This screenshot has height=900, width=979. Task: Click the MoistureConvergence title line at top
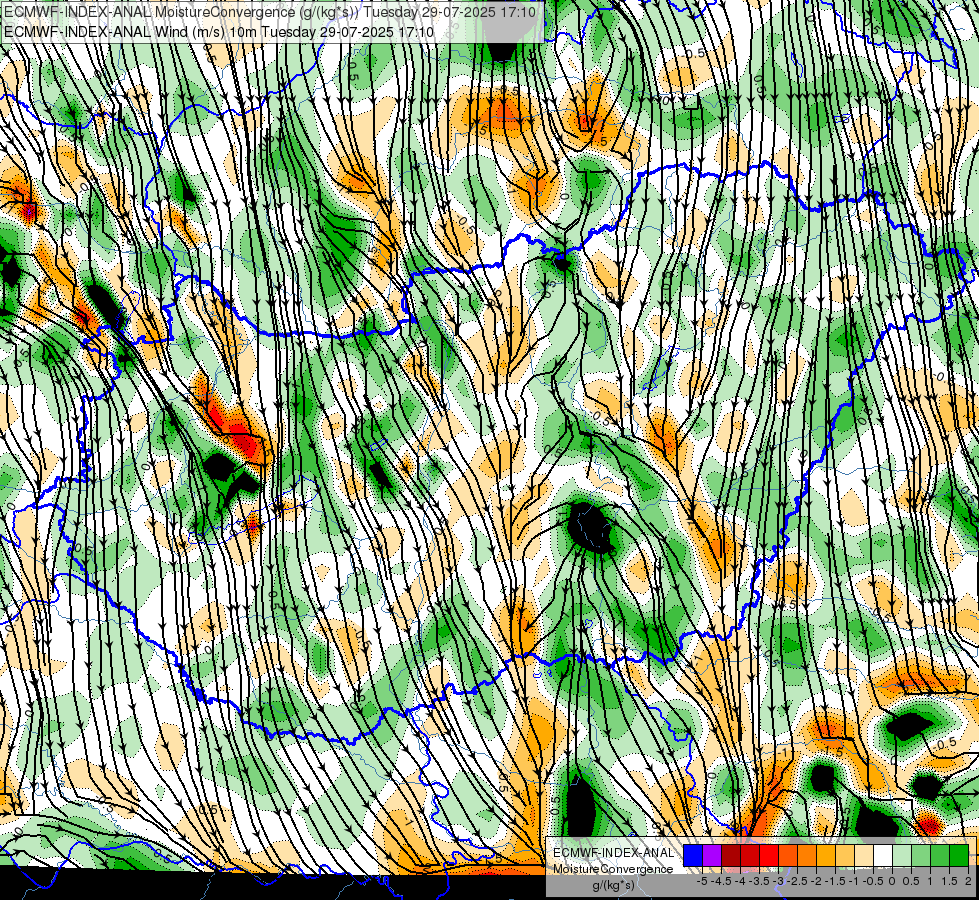[269, 12]
